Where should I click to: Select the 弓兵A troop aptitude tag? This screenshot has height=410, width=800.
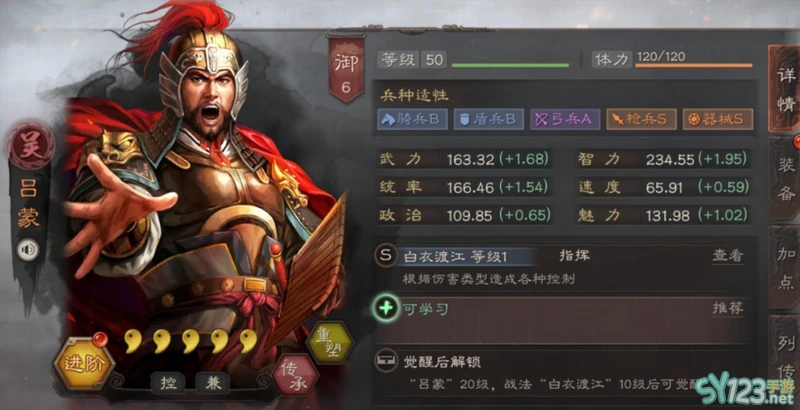(x=565, y=119)
